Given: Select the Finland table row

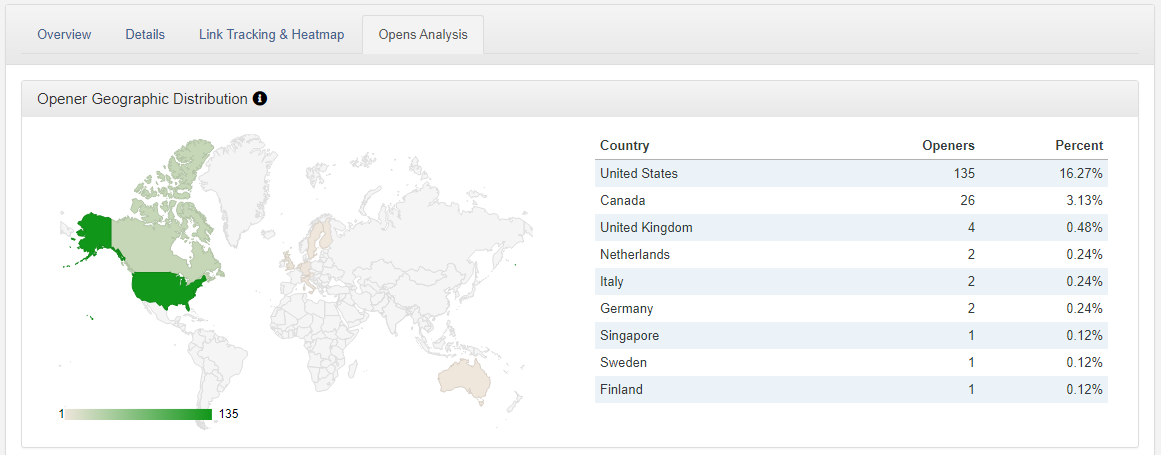Looking at the screenshot, I should [x=850, y=390].
